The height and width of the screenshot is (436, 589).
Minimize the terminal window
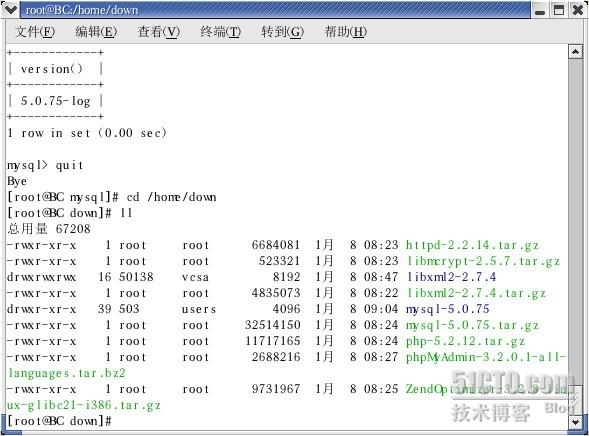[x=540, y=10]
